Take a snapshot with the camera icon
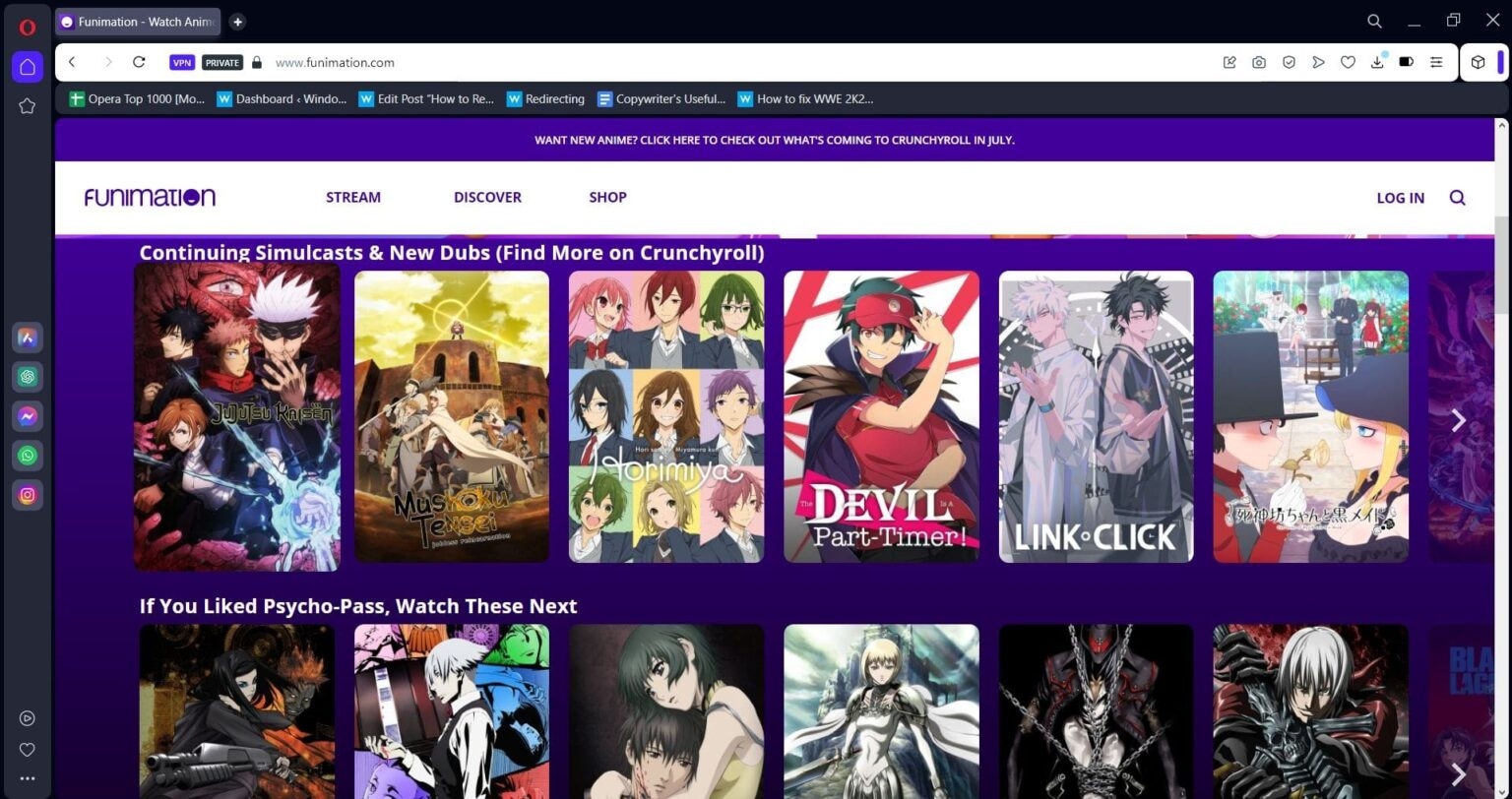Screen dimensions: 1512x799 coord(1258,62)
